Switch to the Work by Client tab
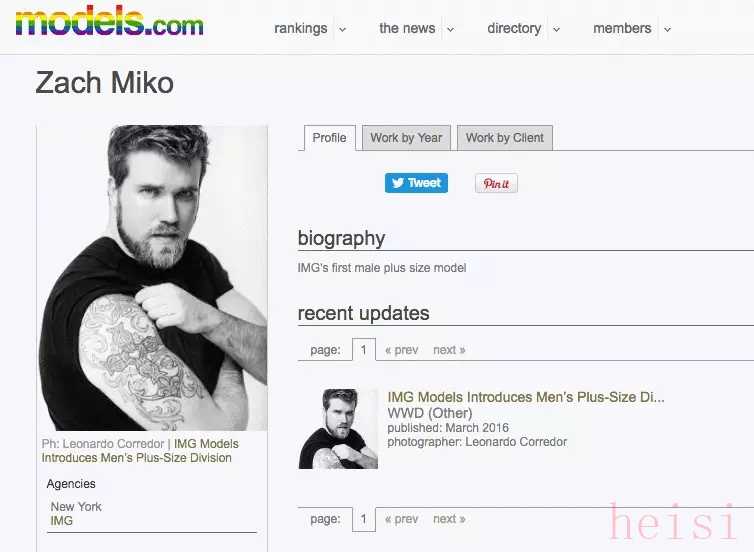This screenshot has width=754, height=552. click(504, 138)
